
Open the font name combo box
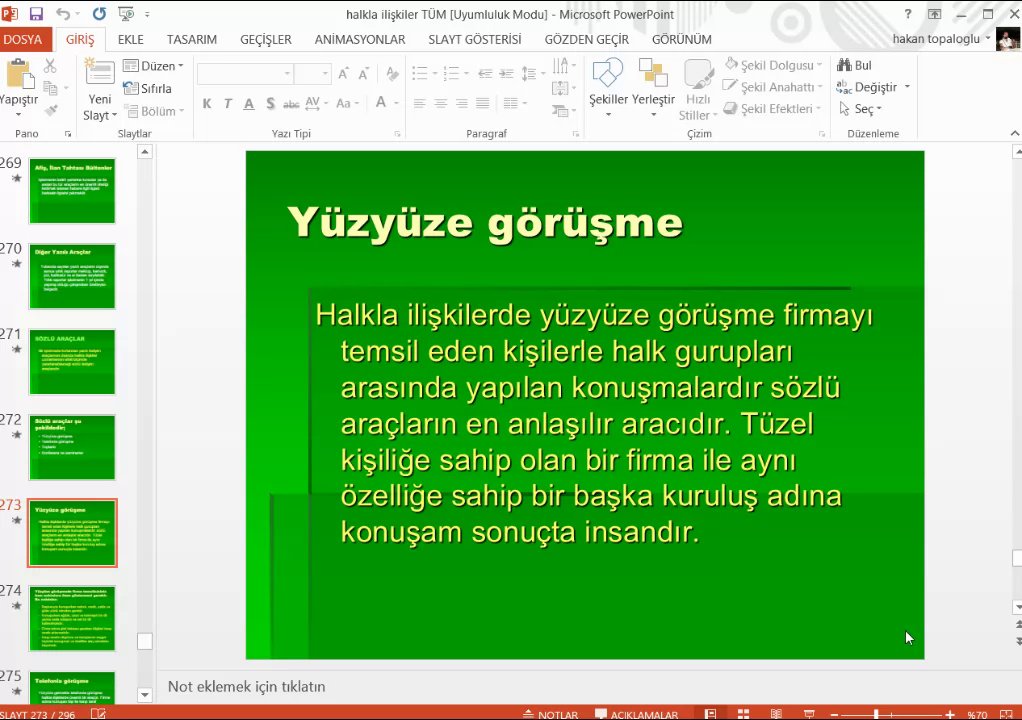pos(245,74)
